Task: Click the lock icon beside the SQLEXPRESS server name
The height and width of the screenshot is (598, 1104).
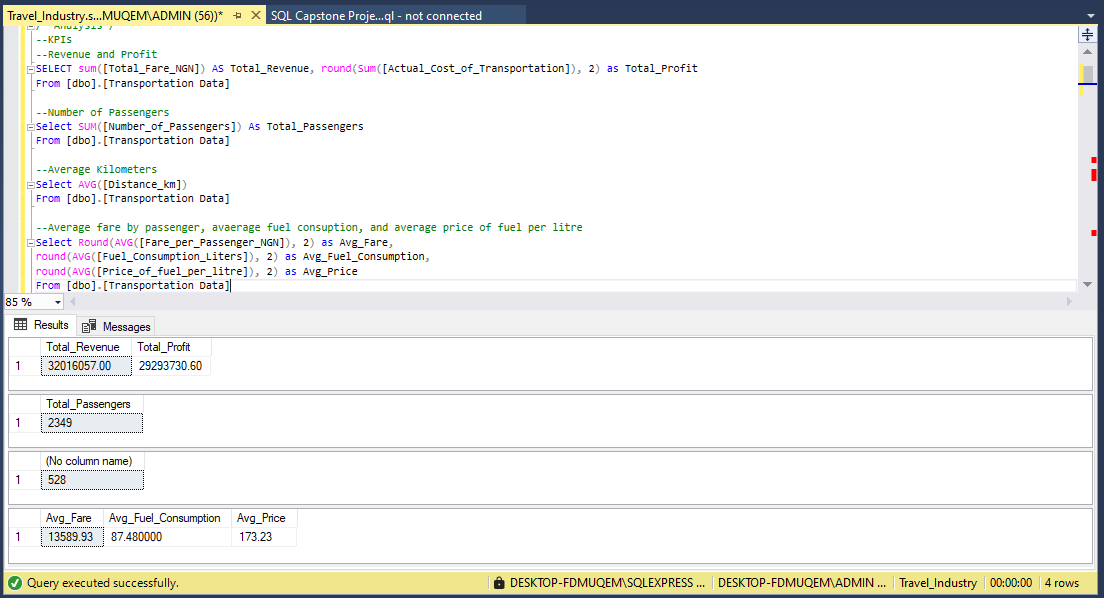Action: (x=499, y=582)
